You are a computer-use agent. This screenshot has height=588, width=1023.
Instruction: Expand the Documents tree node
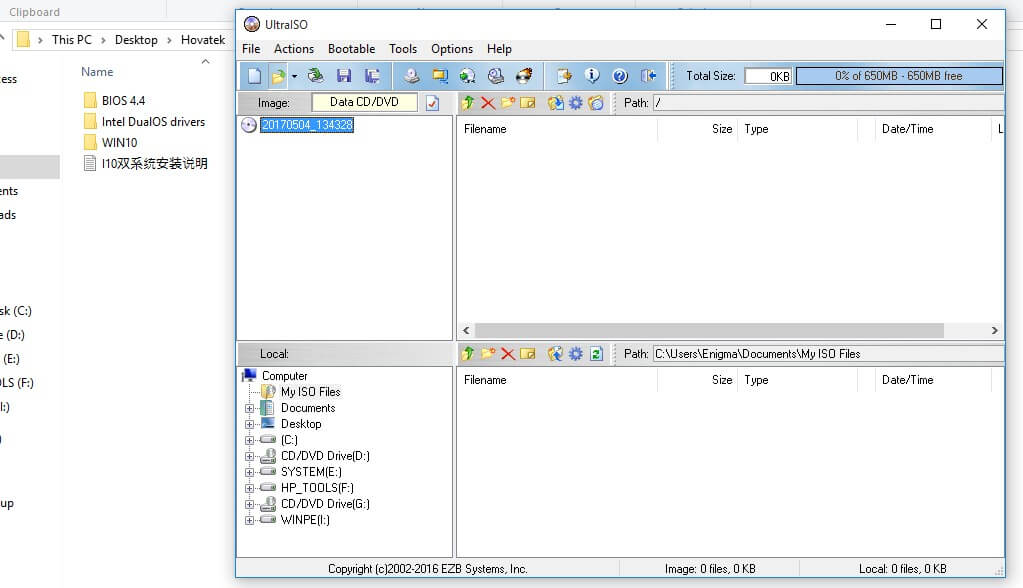(249, 409)
